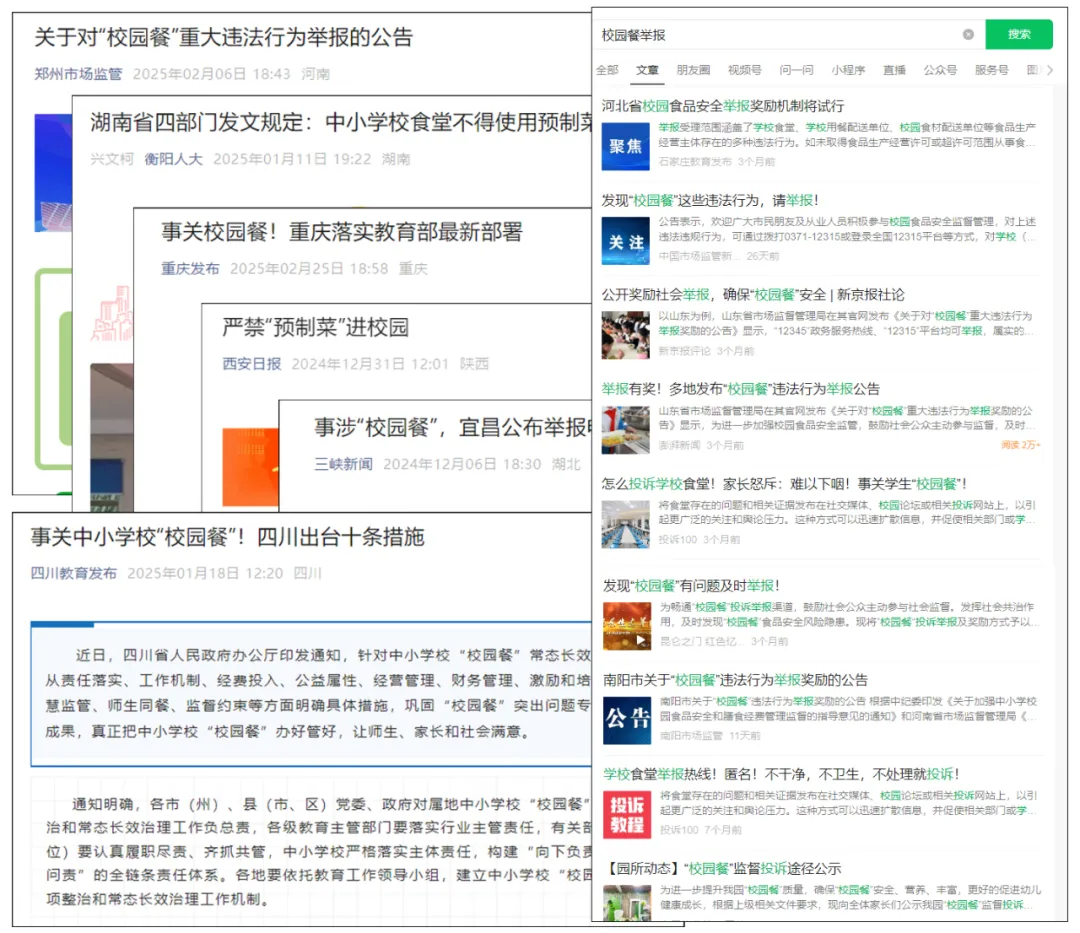Open result 公开奖励社会举报，确保"校园餐"安全
The image size is (1080, 933).
tap(753, 295)
